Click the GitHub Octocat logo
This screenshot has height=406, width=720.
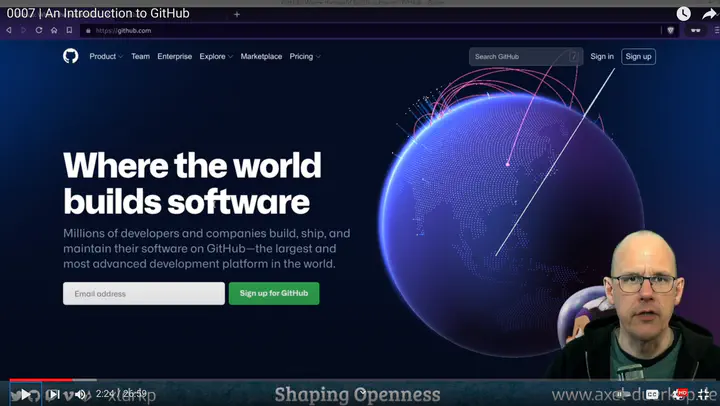point(70,56)
